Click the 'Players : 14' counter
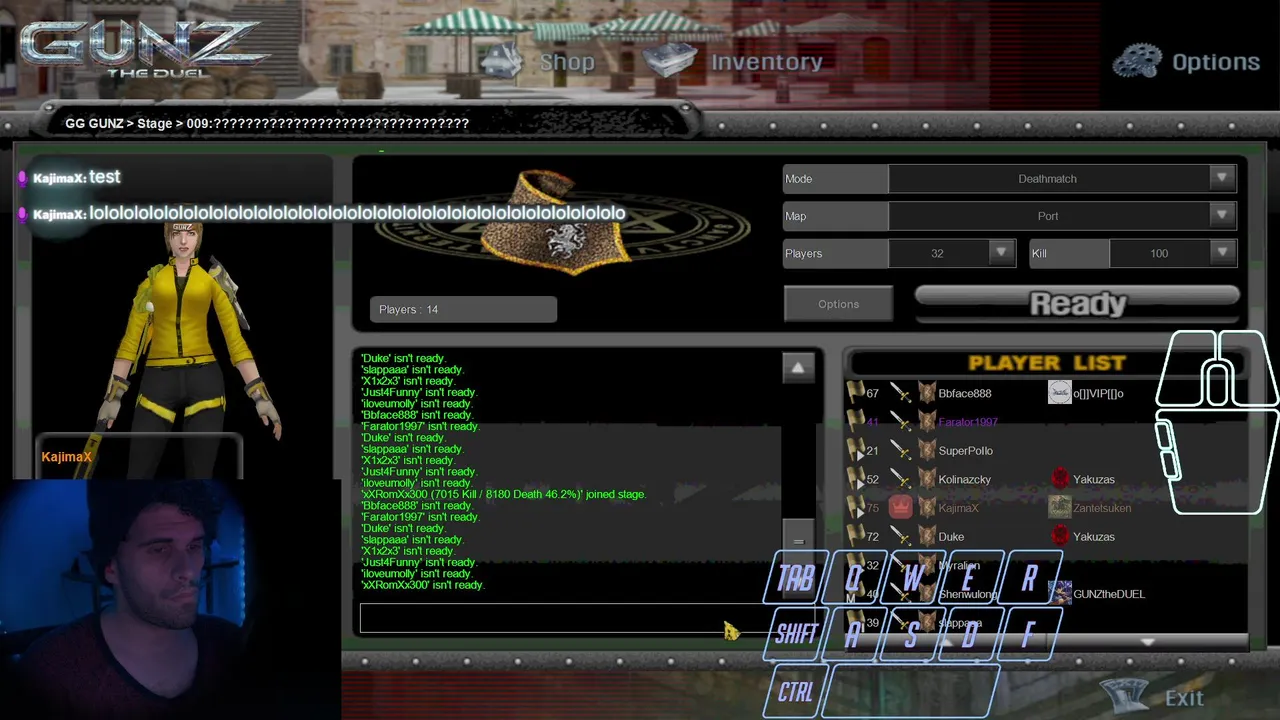 click(x=463, y=309)
